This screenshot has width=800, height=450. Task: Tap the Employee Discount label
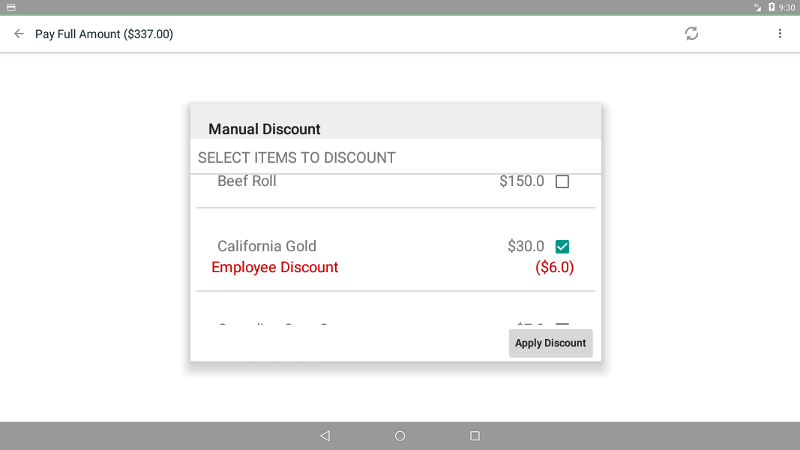[x=274, y=267]
